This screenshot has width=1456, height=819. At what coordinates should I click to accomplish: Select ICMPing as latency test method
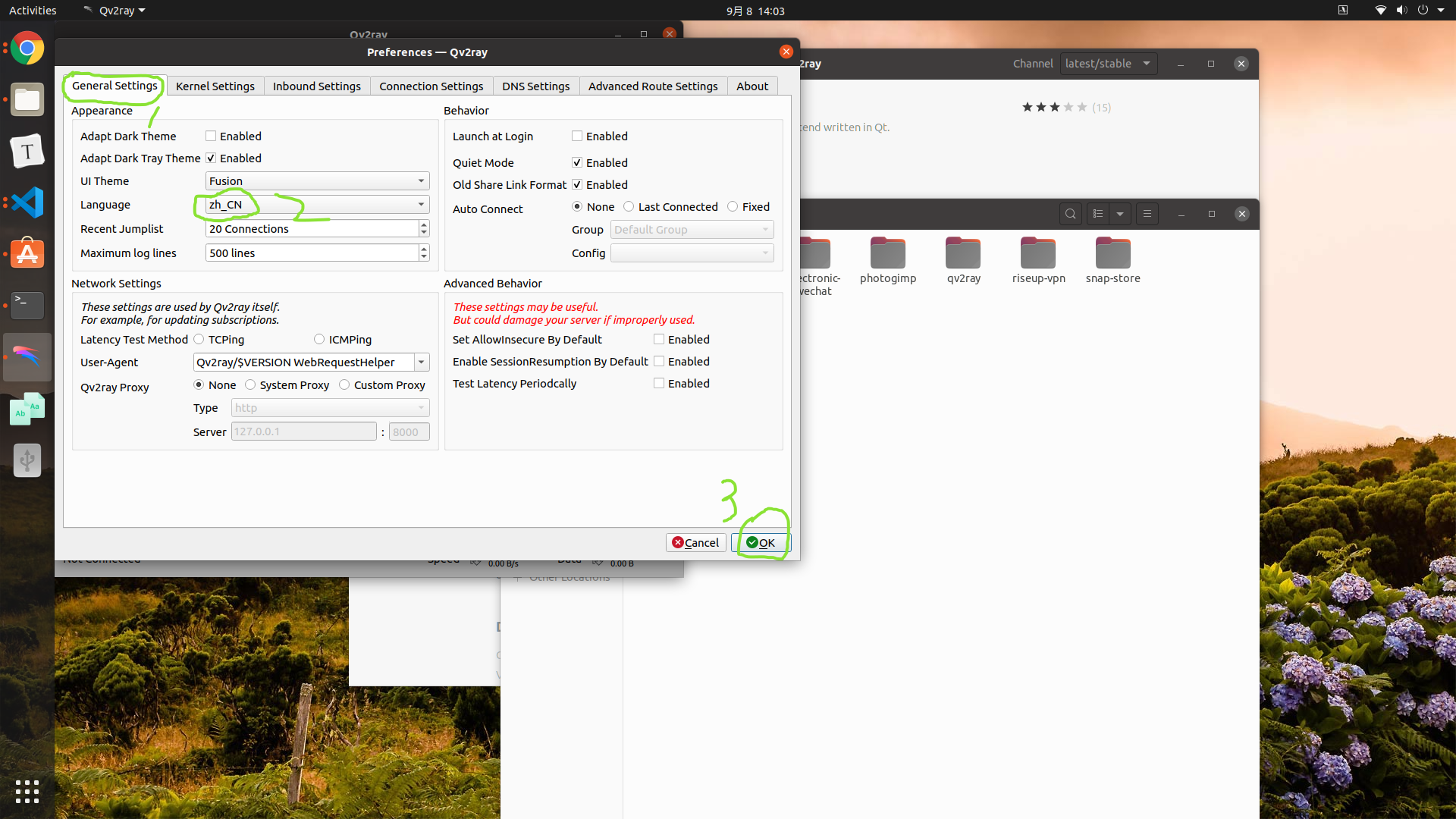319,339
